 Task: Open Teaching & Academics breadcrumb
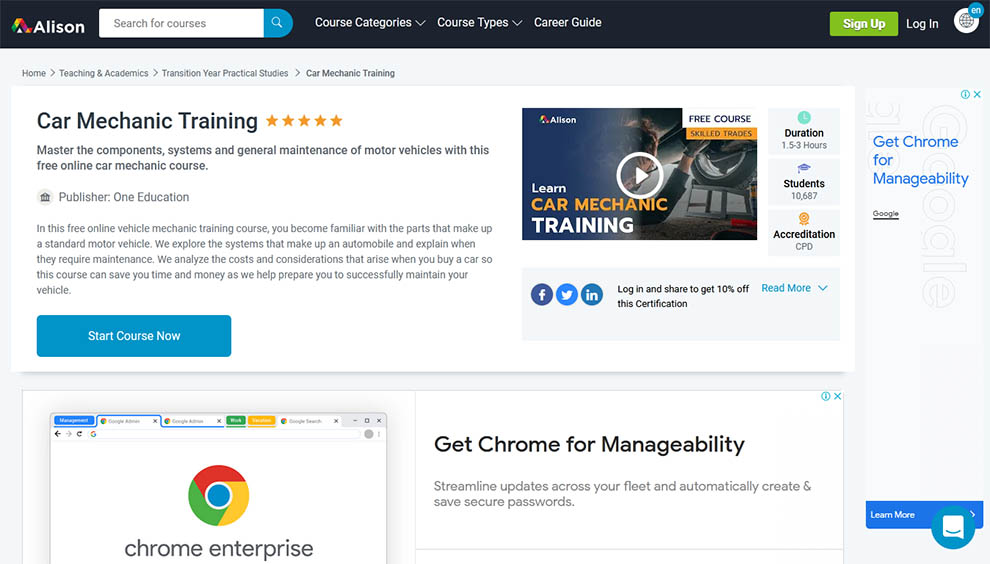tap(104, 73)
